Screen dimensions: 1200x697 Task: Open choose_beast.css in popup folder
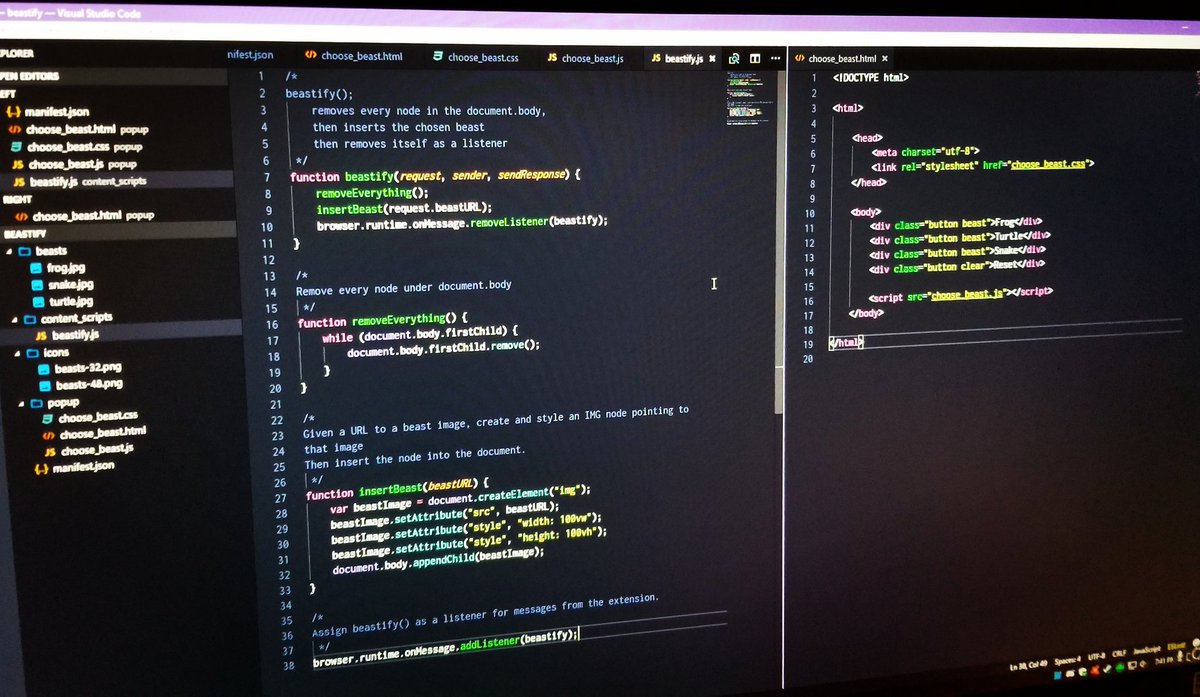pos(98,416)
